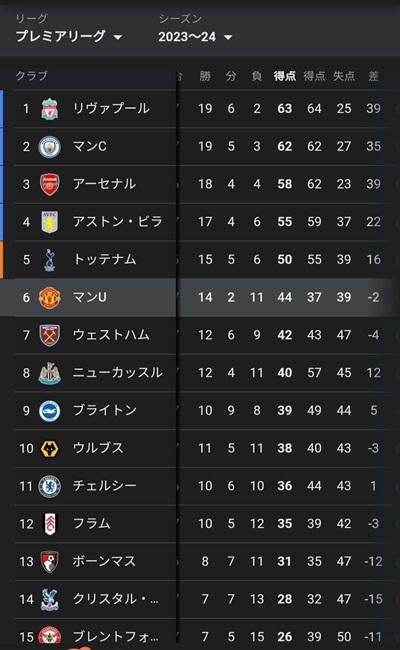This screenshot has width=400, height=650.
Task: Click the Liverpool club crest
Action: [50, 109]
